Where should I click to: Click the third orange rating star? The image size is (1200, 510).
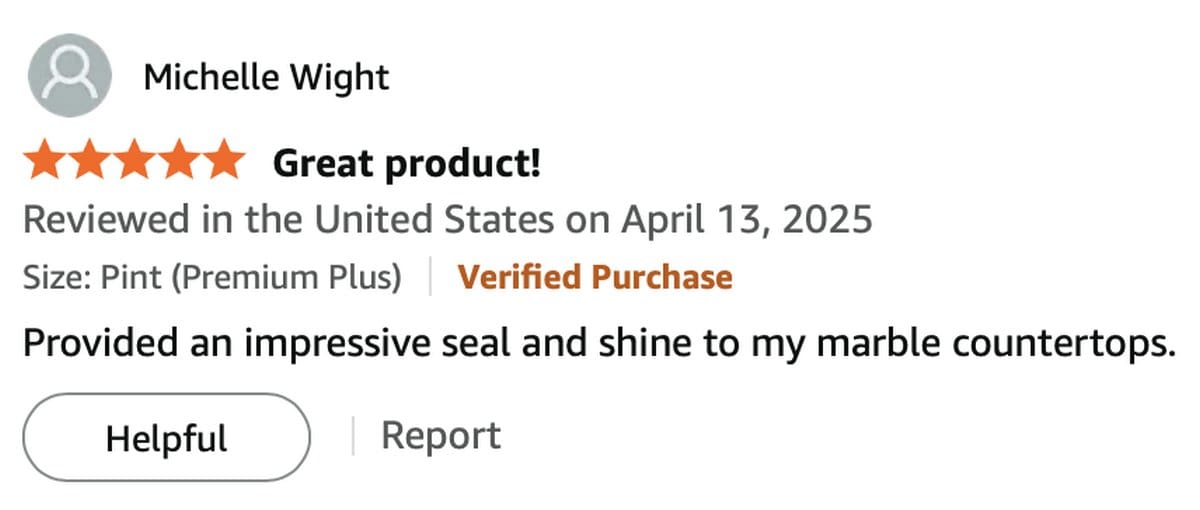point(135,161)
